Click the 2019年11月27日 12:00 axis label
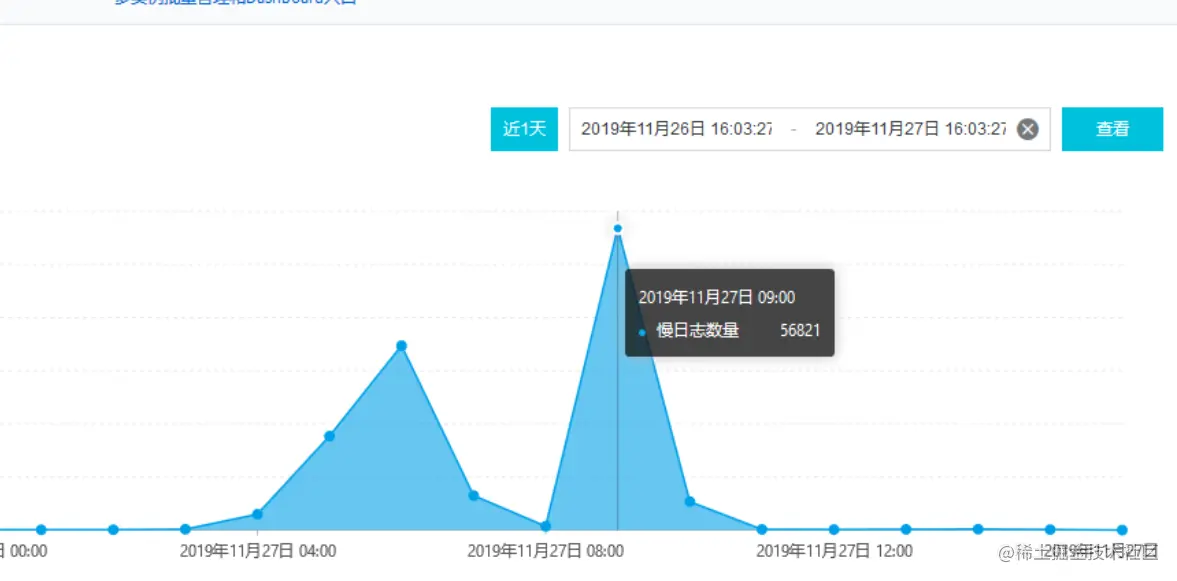The image size is (1177, 581). (x=836, y=551)
